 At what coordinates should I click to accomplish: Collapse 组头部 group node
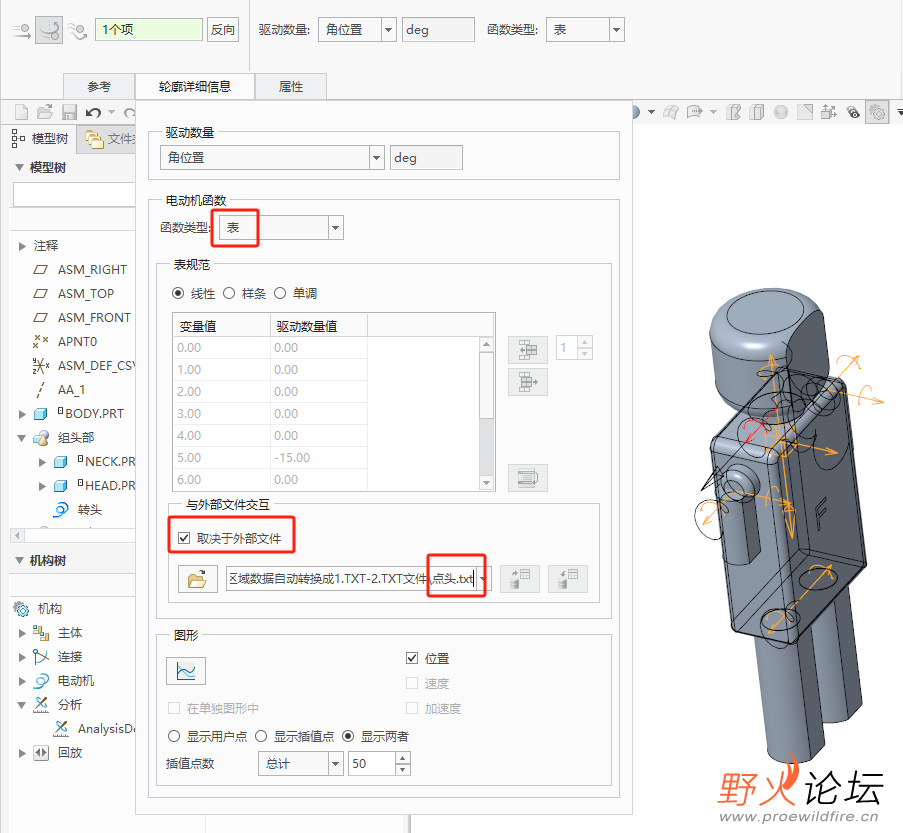tap(22, 438)
